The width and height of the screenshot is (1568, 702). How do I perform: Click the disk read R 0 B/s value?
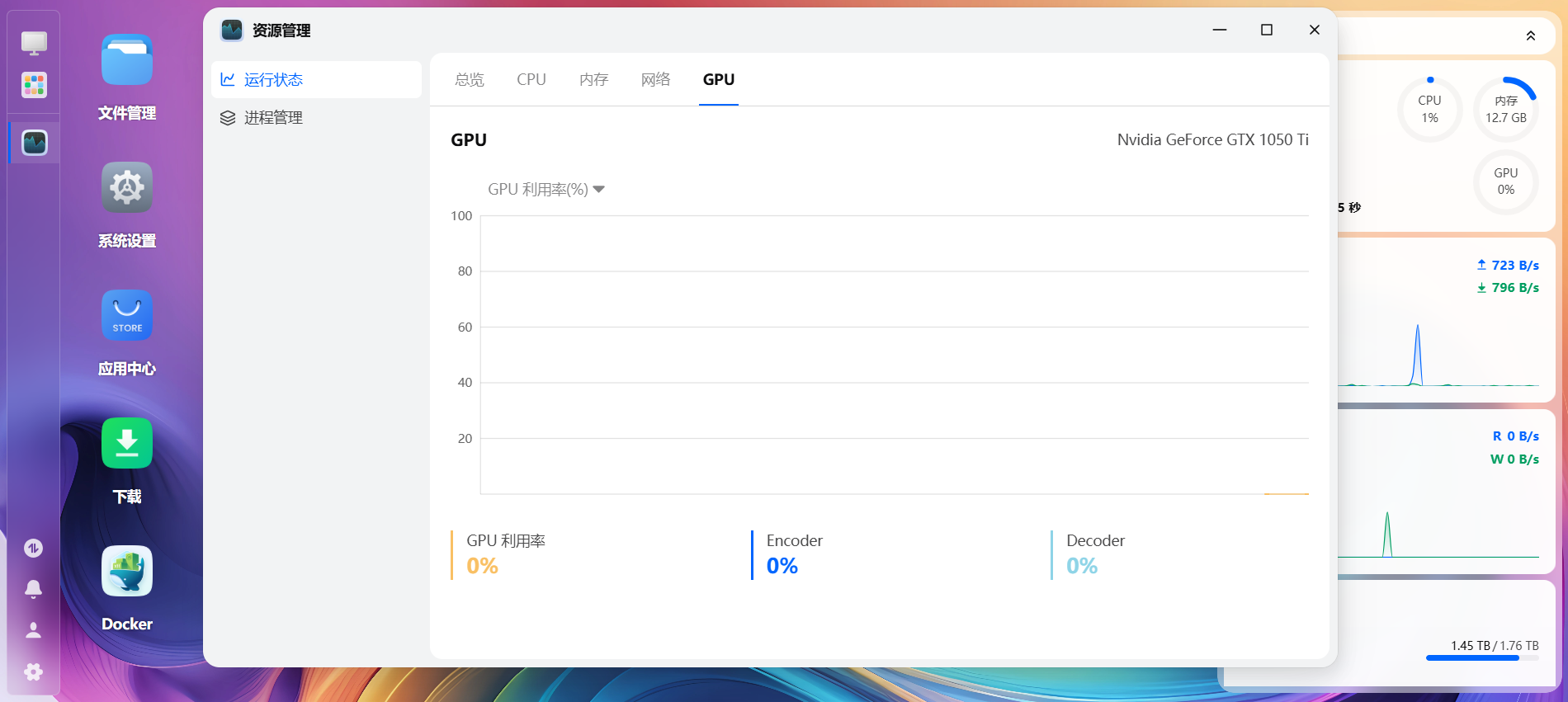tap(1515, 436)
